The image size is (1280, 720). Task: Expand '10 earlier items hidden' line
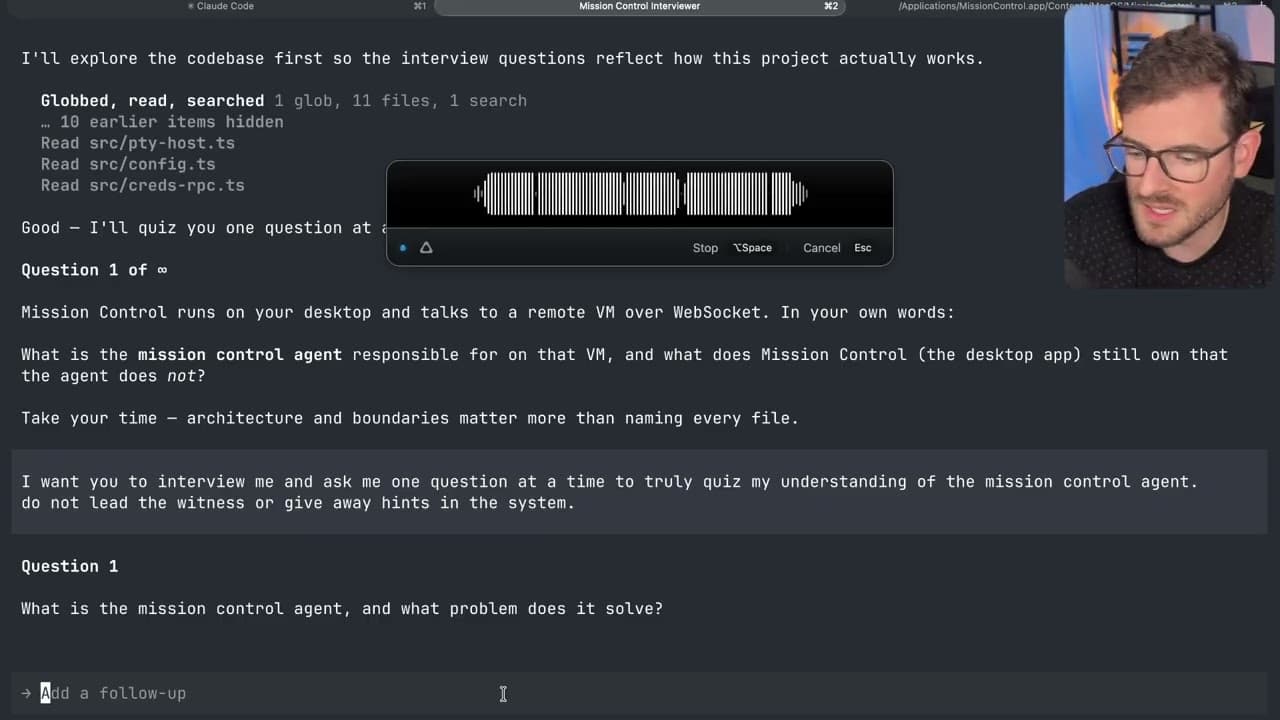point(162,122)
